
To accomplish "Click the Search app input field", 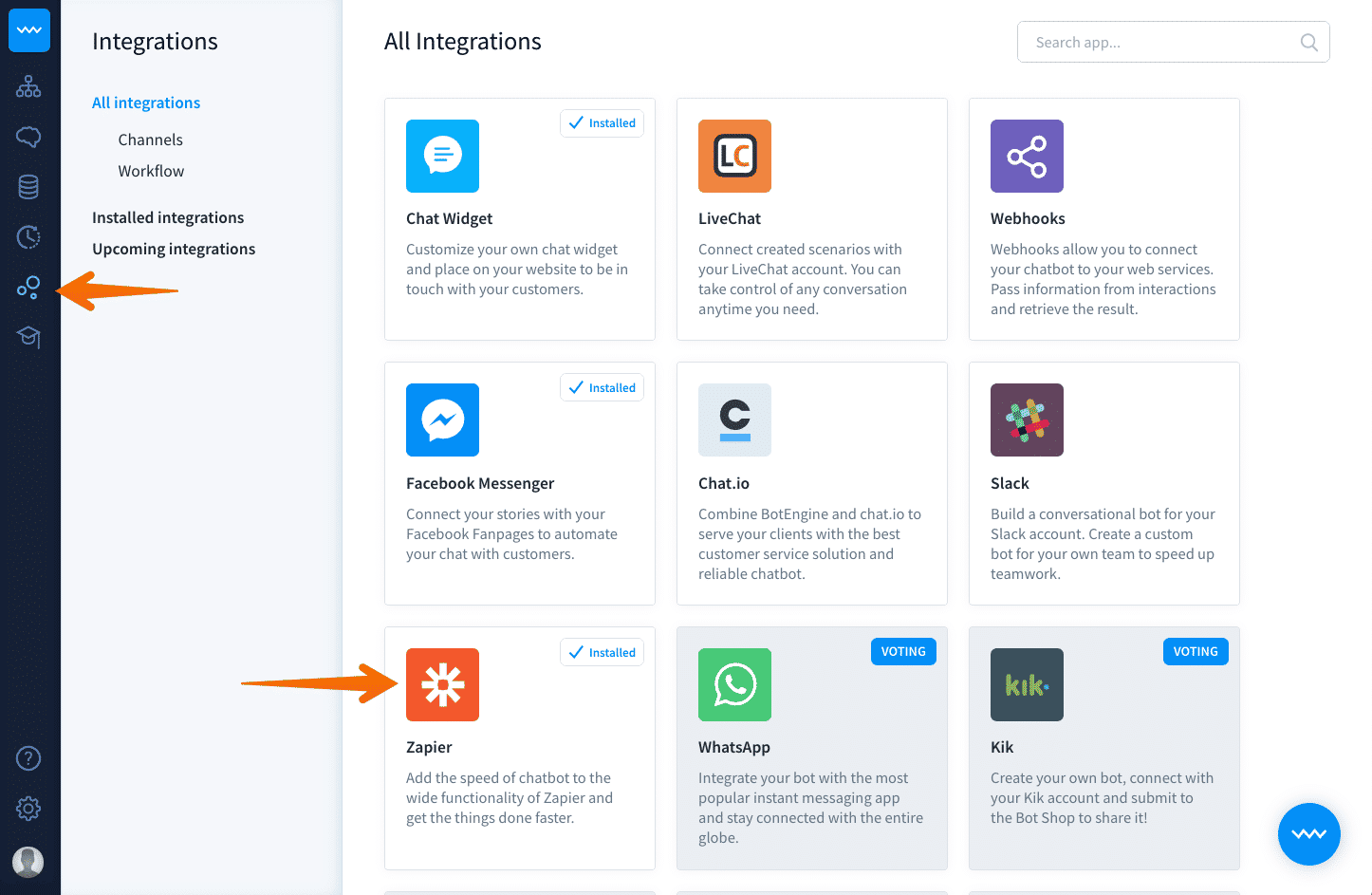I will click(x=1173, y=42).
